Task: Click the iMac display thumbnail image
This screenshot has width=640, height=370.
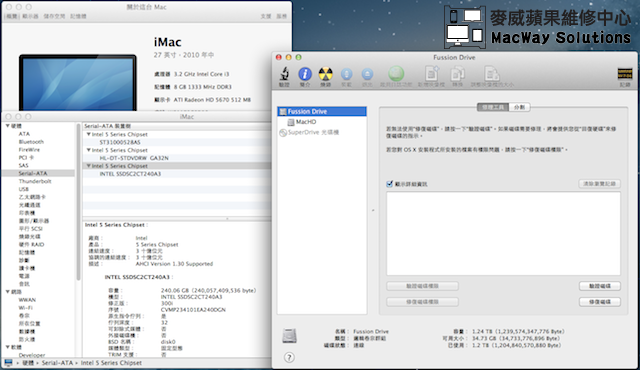Action: pos(78,83)
